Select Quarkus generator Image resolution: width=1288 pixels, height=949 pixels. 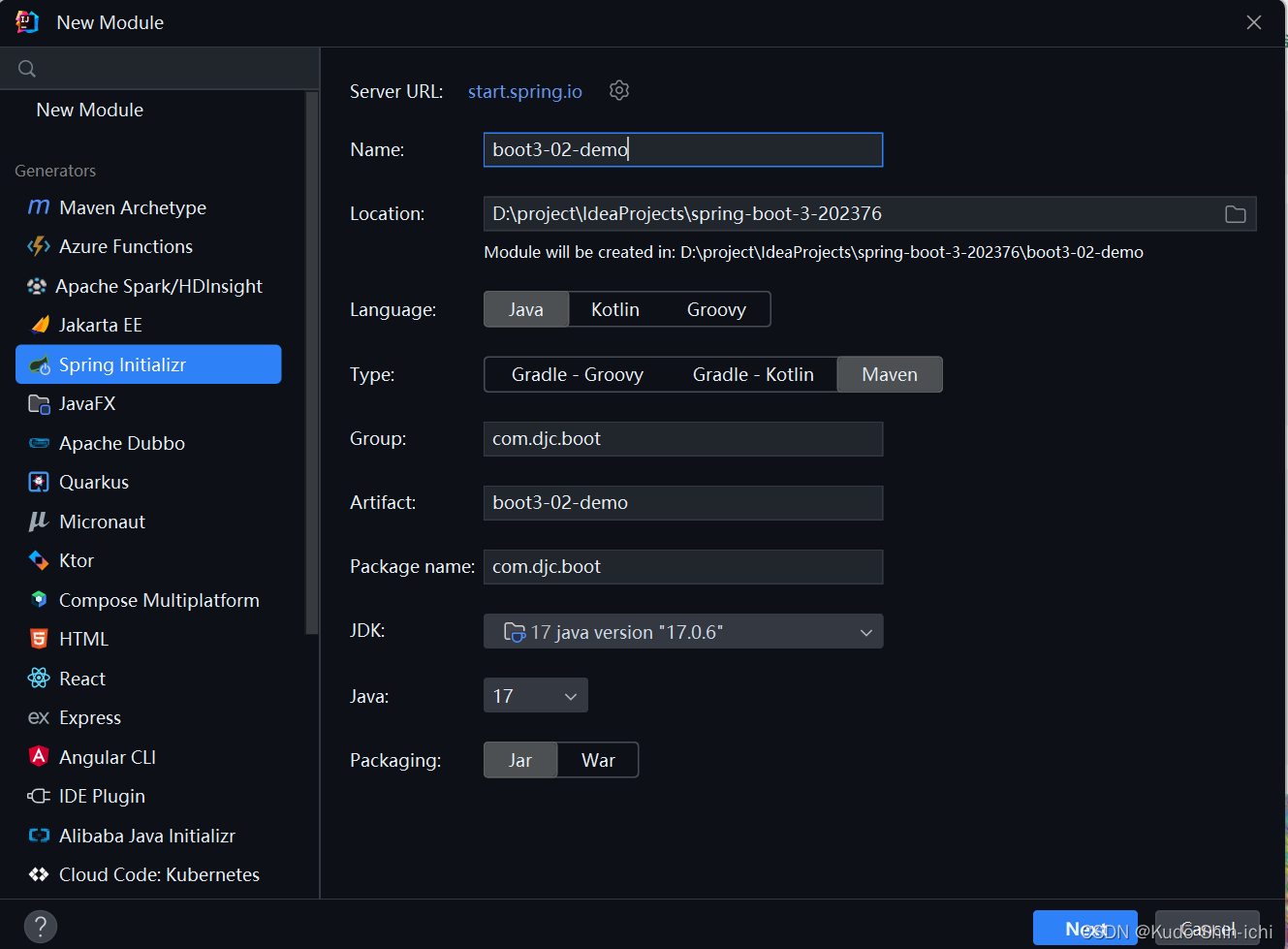pos(148,482)
